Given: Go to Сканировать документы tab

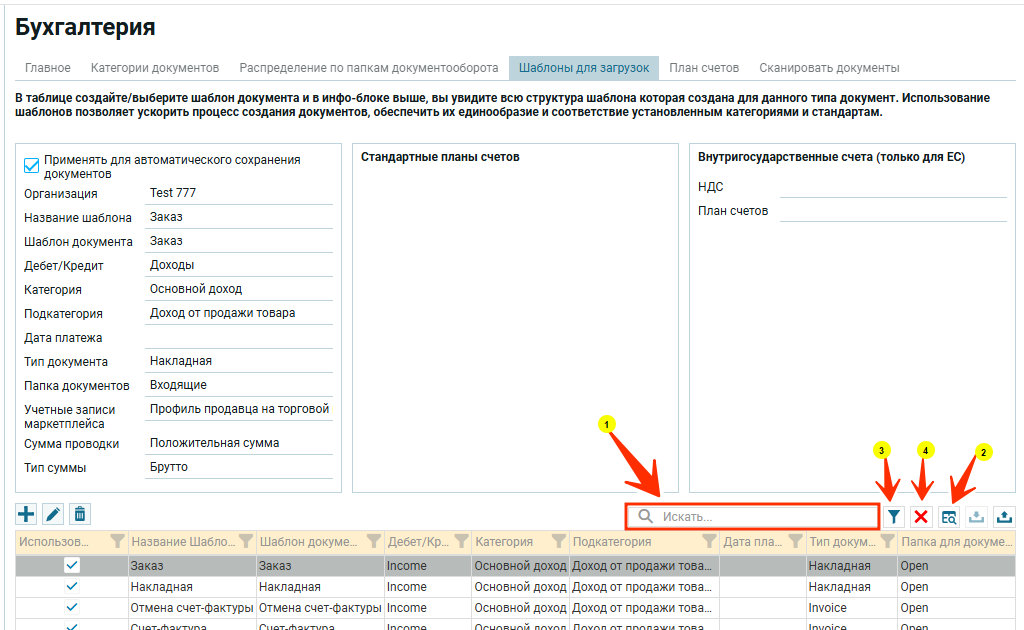Looking at the screenshot, I should click(829, 68).
